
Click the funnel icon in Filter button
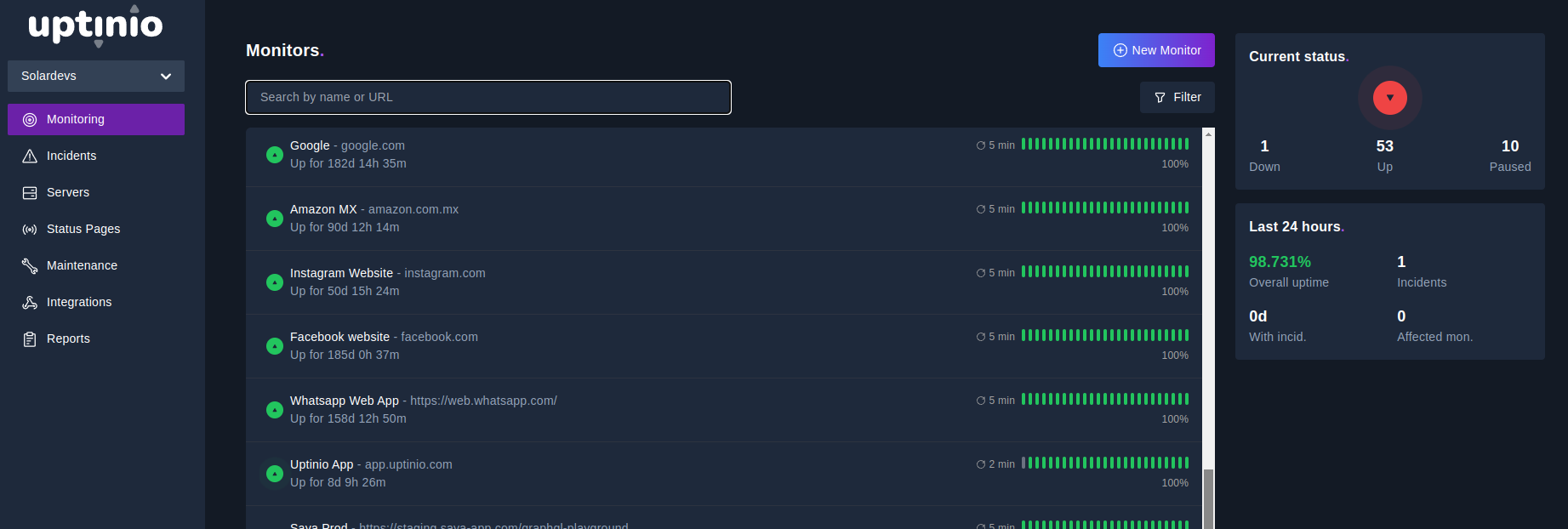tap(1160, 98)
